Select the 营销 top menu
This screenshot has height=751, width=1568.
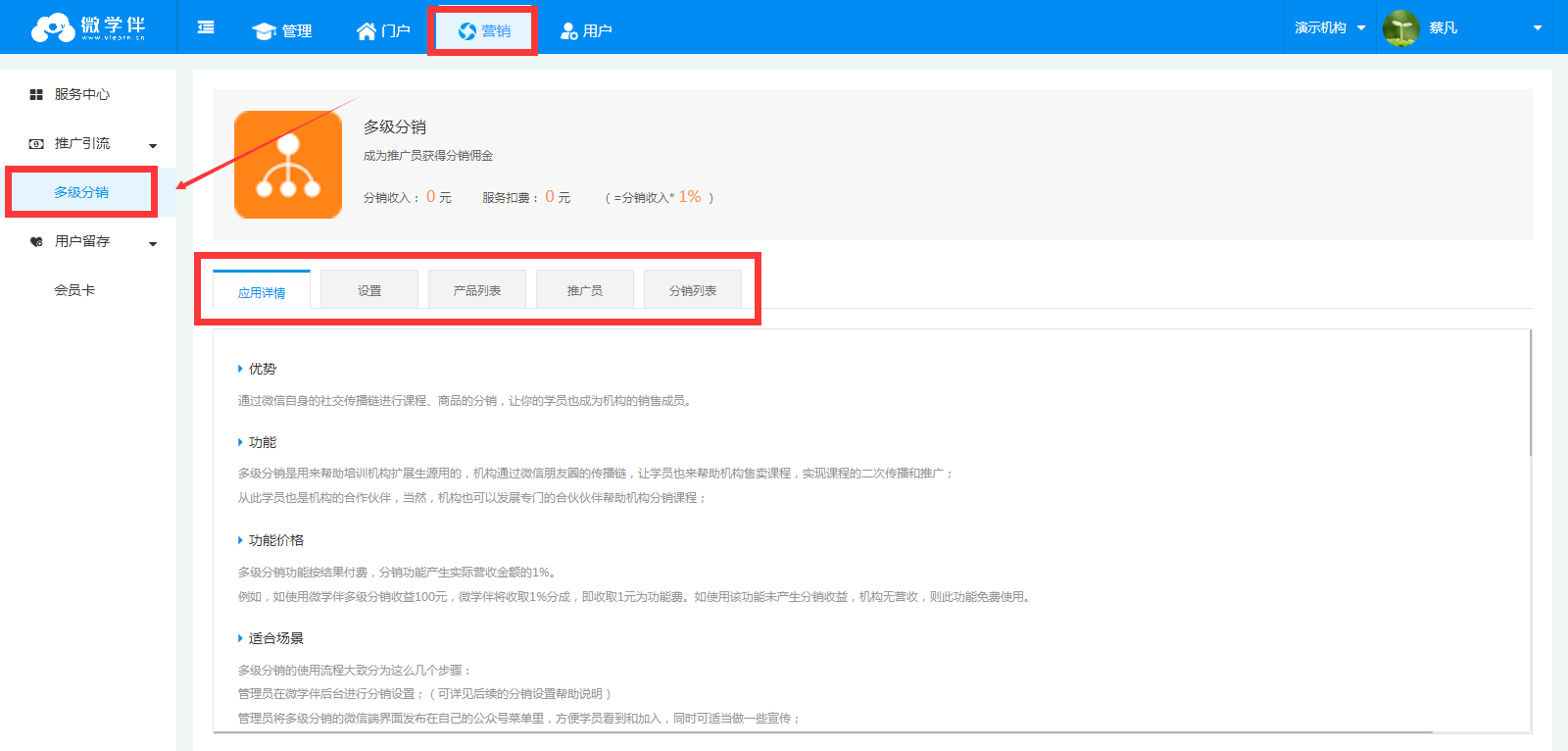coord(484,30)
